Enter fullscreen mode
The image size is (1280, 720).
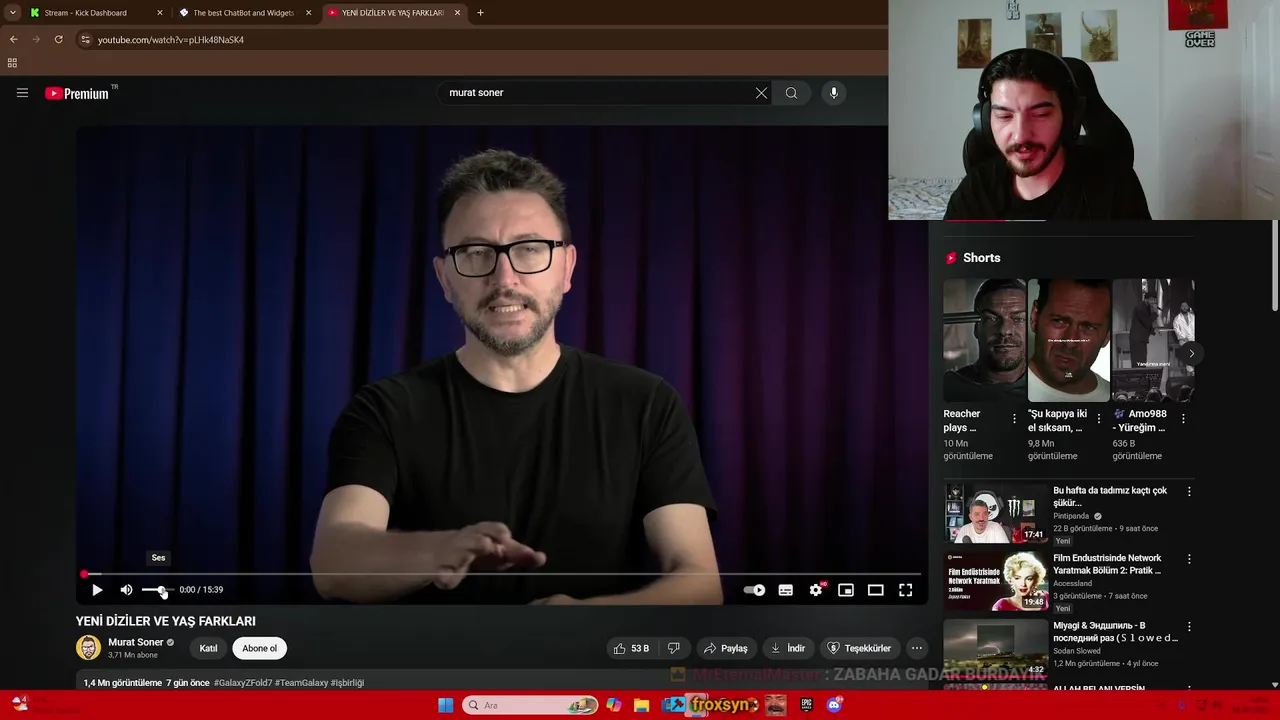906,590
